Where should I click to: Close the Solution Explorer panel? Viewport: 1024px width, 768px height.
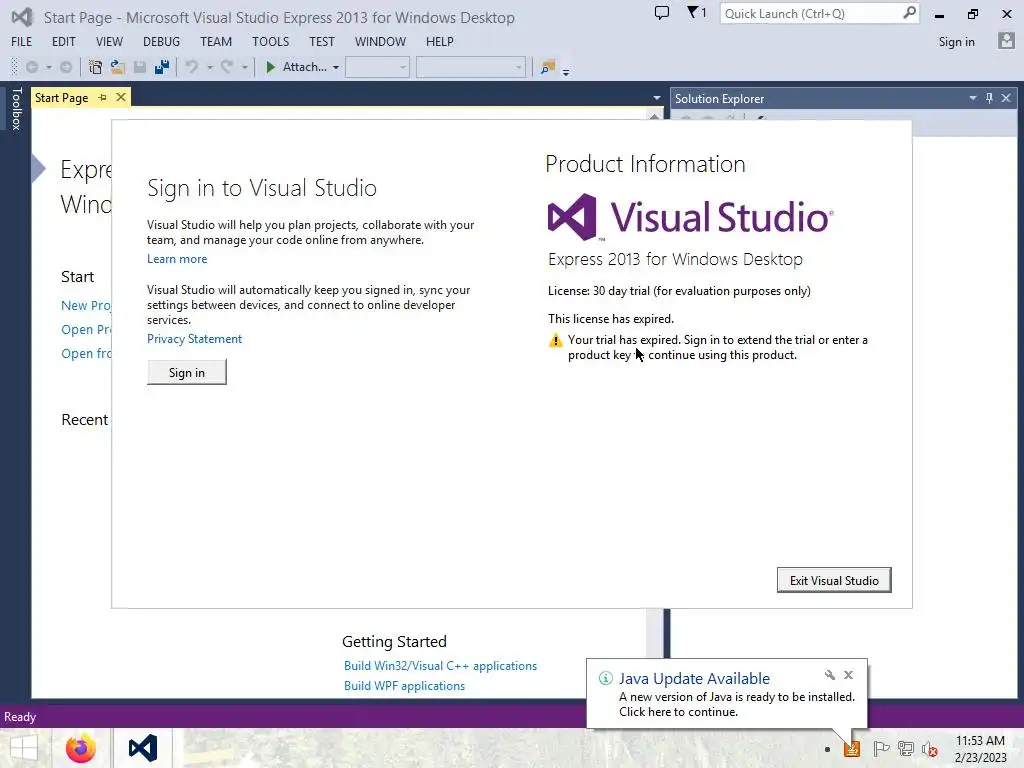pos(1006,98)
